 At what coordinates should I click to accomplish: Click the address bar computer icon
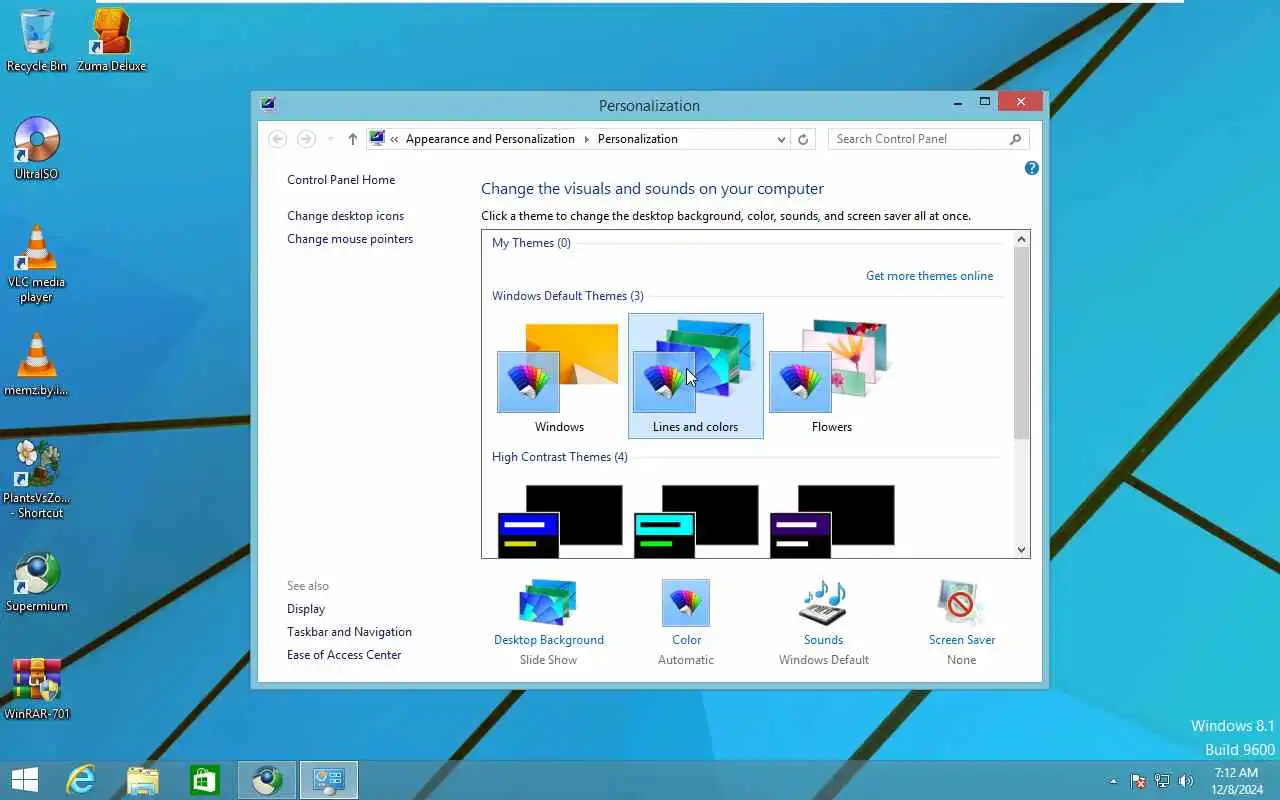coord(377,139)
